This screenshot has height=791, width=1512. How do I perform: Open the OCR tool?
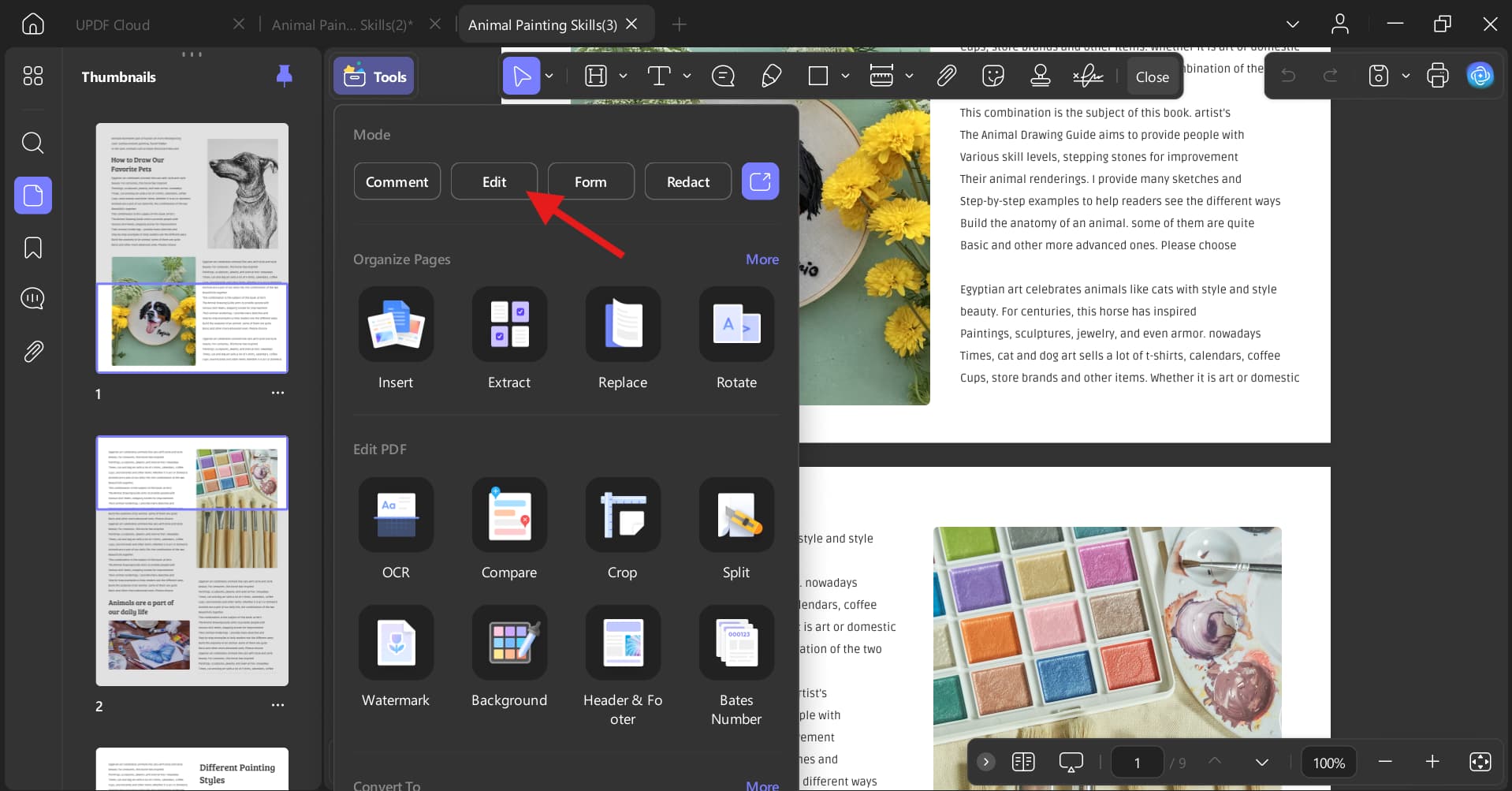[x=396, y=514]
